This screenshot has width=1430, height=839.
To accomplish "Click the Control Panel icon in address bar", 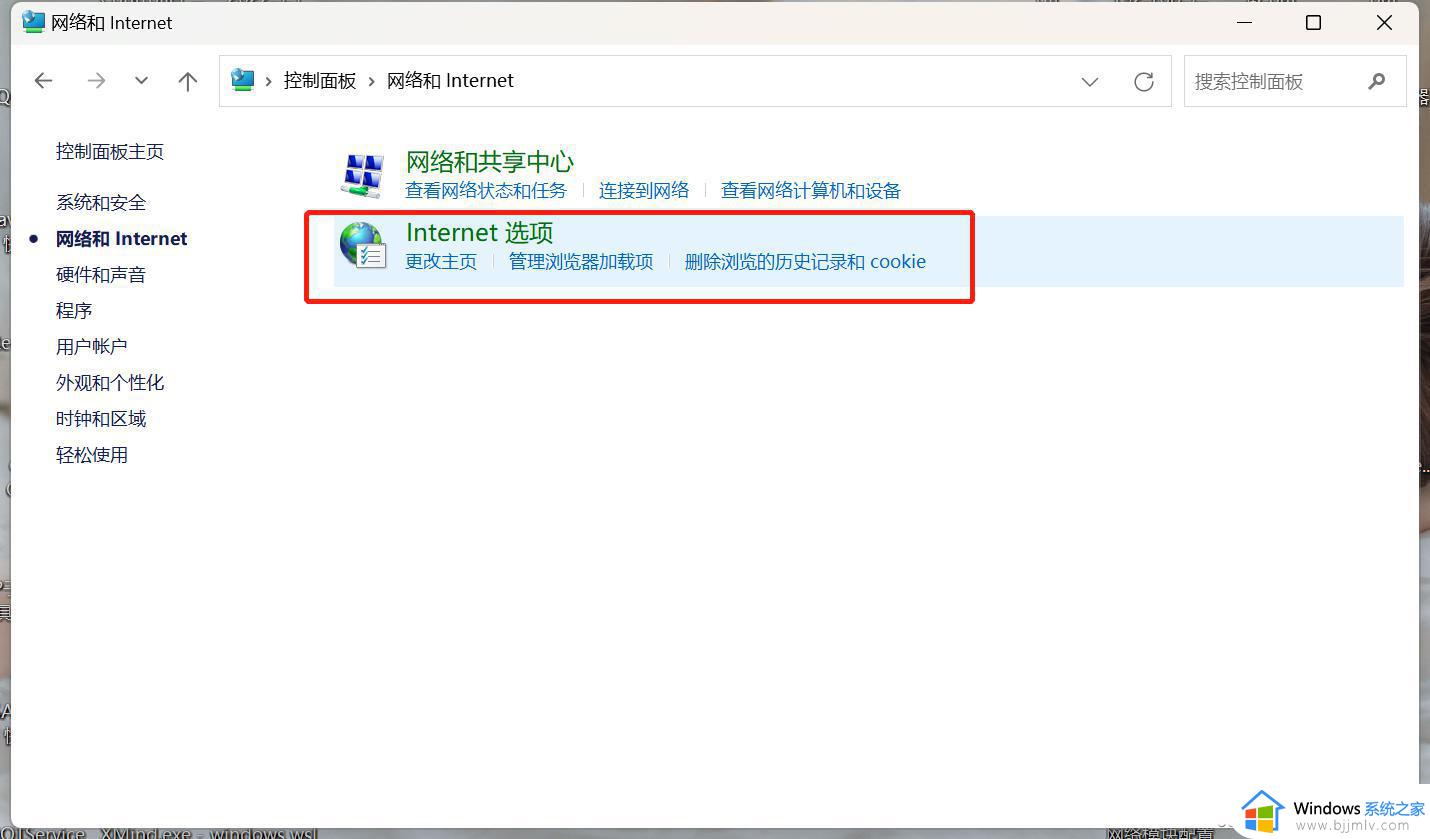I will [242, 80].
